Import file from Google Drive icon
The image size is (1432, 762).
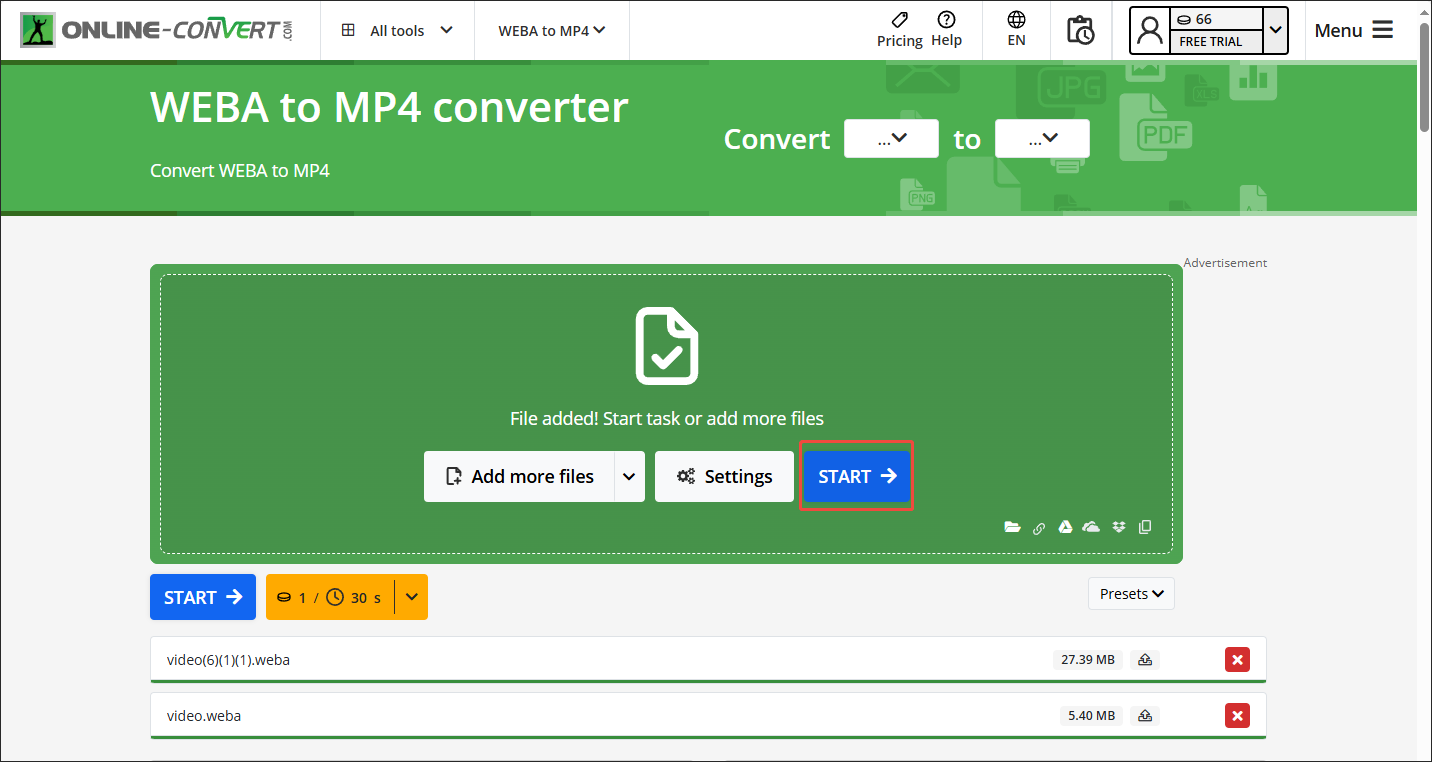1066,527
